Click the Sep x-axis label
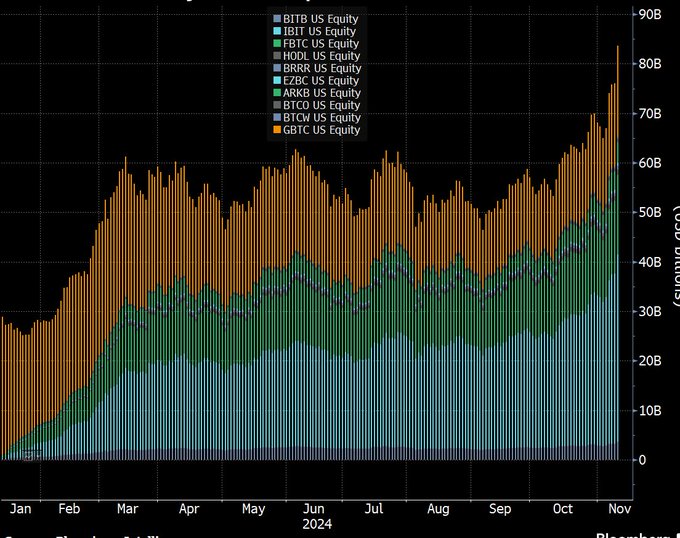680x538 pixels. click(500, 509)
